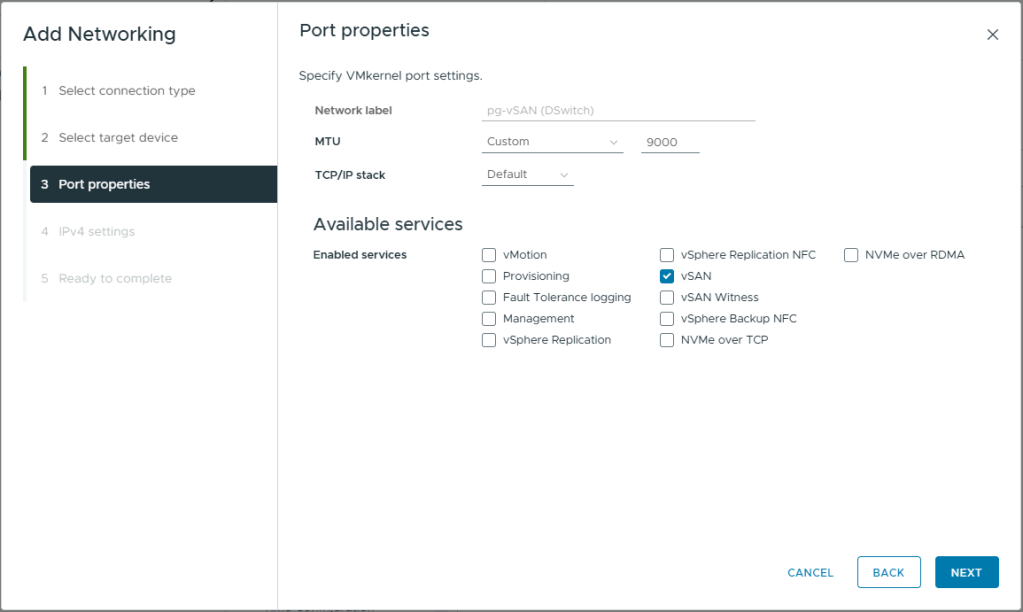Enable the vMotion service checkbox
Screen dimensions: 1023x612
click(489, 255)
